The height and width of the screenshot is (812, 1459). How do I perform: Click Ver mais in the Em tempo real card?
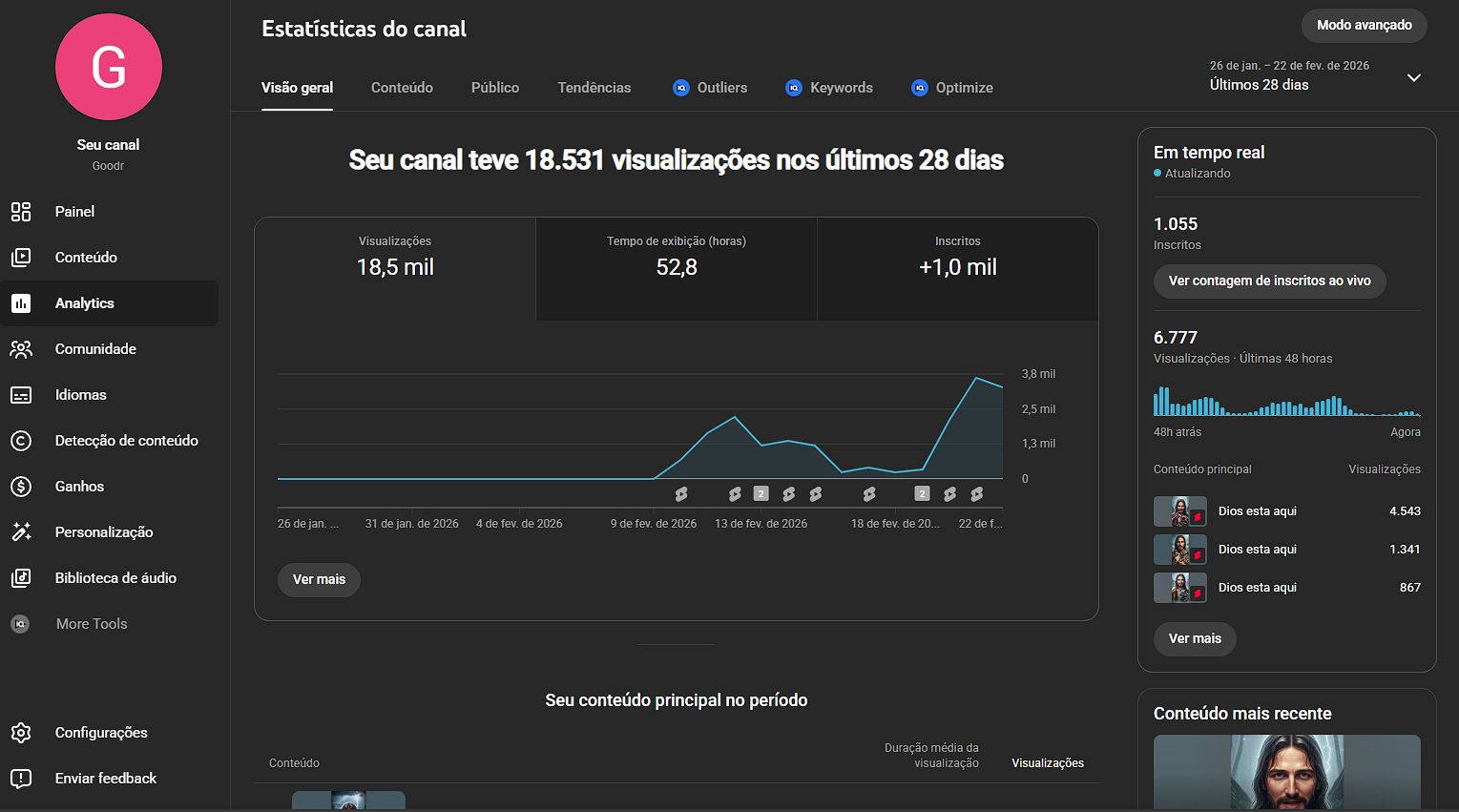click(x=1195, y=639)
